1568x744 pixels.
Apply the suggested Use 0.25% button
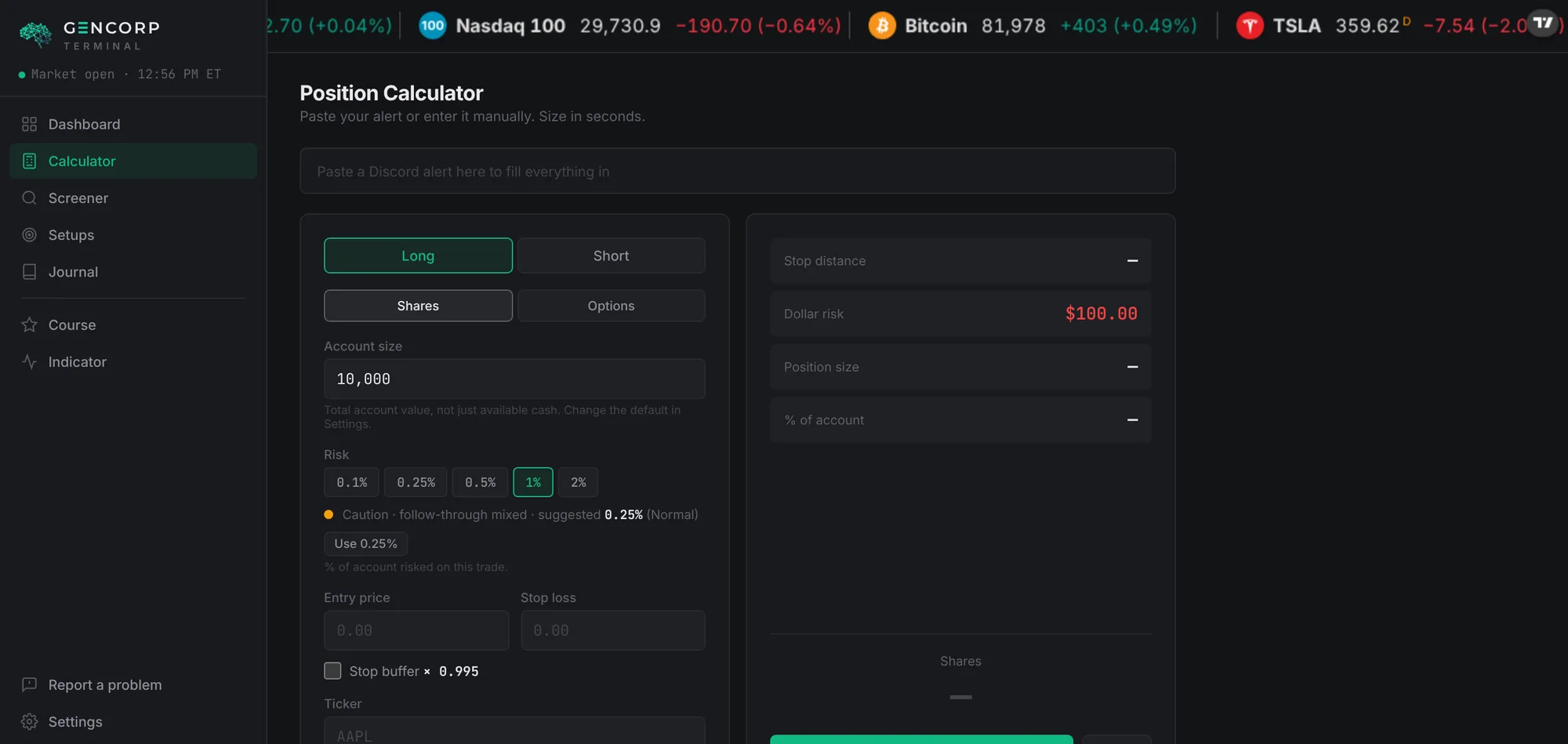[365, 543]
